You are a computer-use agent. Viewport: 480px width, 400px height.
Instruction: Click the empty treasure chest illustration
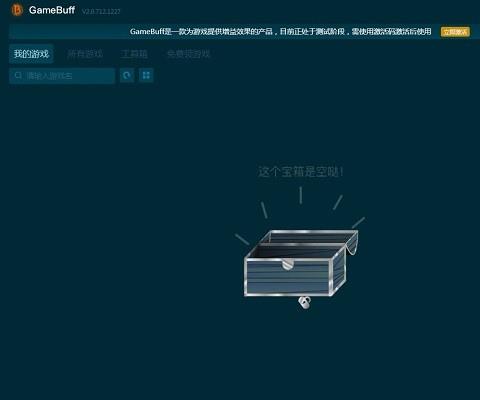(x=301, y=263)
